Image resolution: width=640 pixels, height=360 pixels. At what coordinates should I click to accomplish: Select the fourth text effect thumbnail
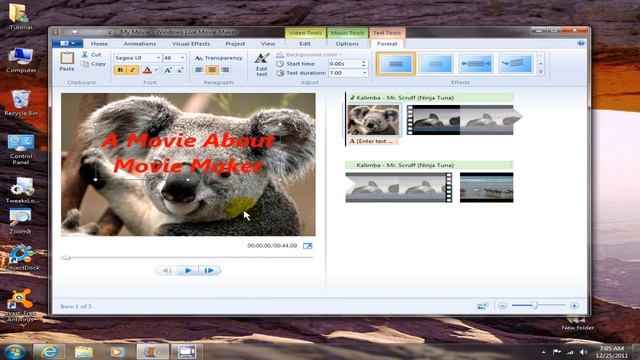click(x=516, y=64)
